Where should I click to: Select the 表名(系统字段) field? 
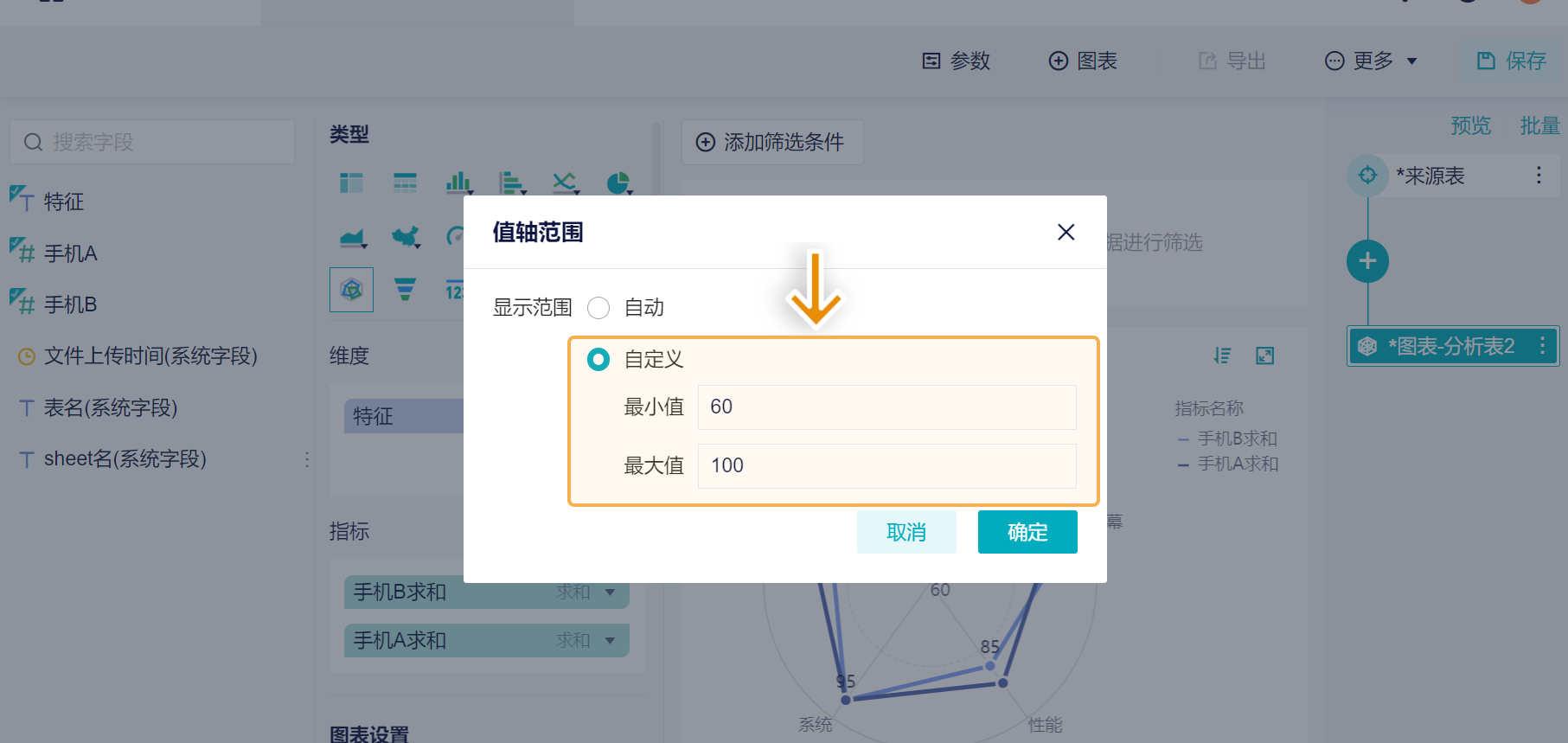point(111,407)
